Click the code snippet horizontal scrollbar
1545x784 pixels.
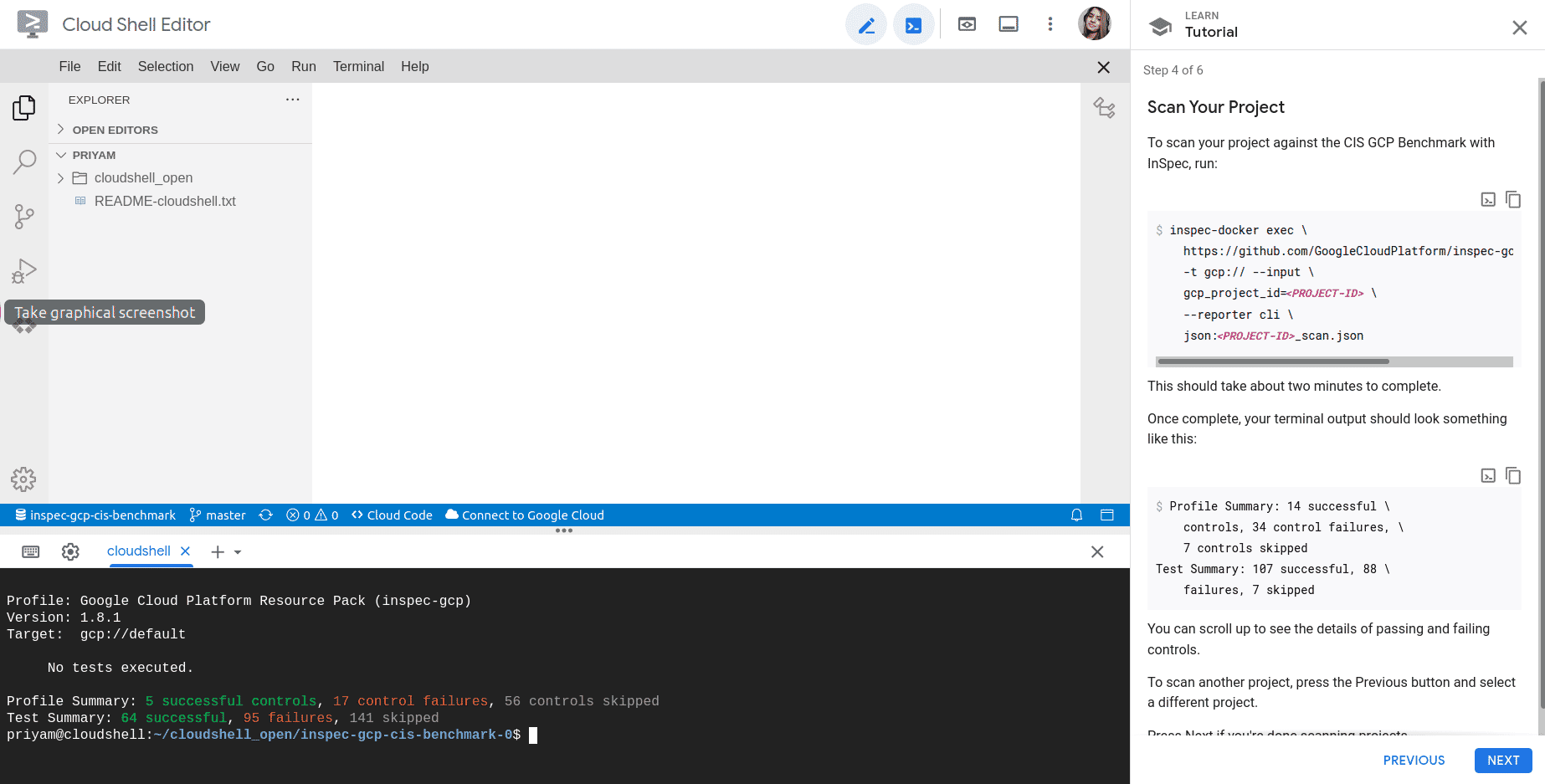(1273, 361)
